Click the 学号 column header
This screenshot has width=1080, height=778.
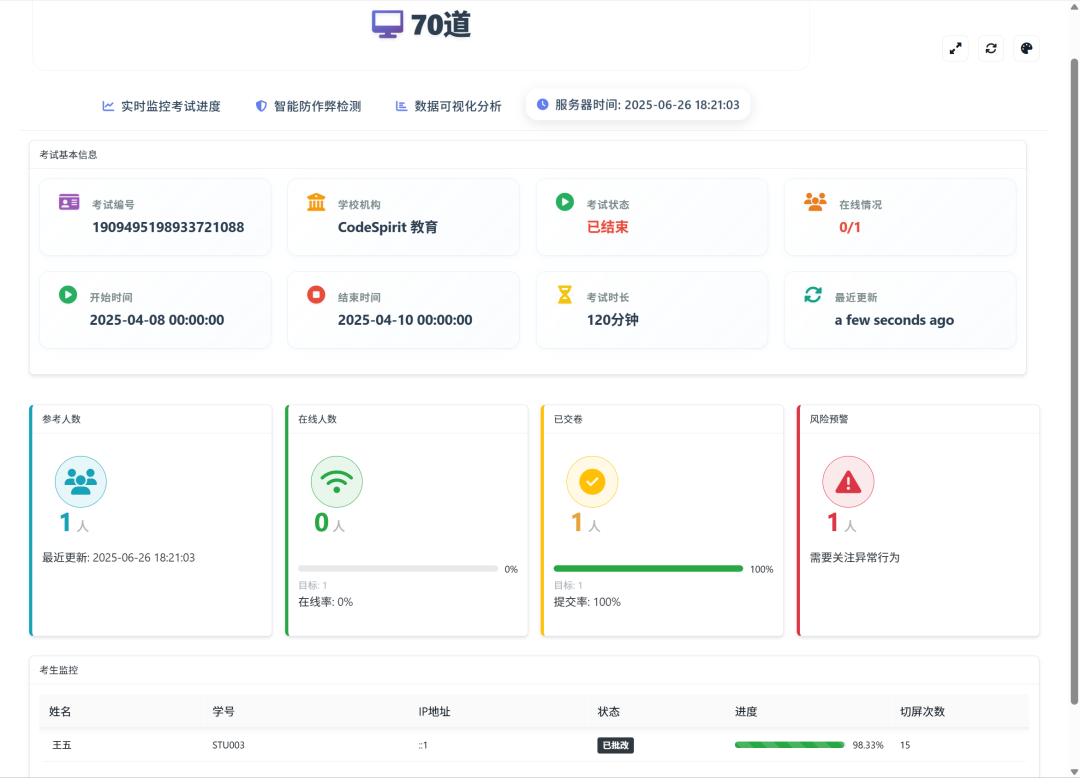click(x=223, y=711)
